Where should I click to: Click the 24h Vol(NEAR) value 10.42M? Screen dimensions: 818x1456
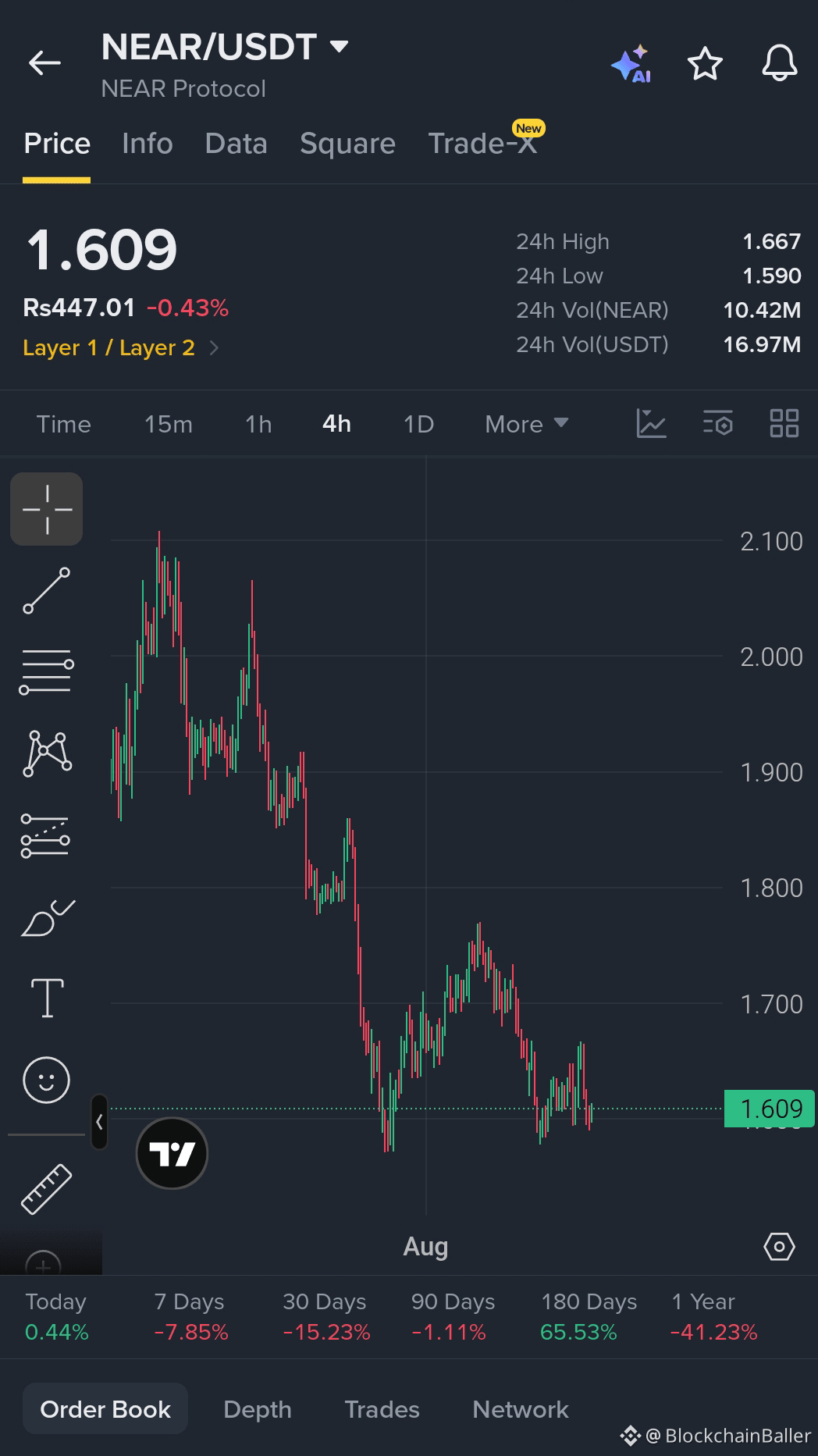point(762,310)
